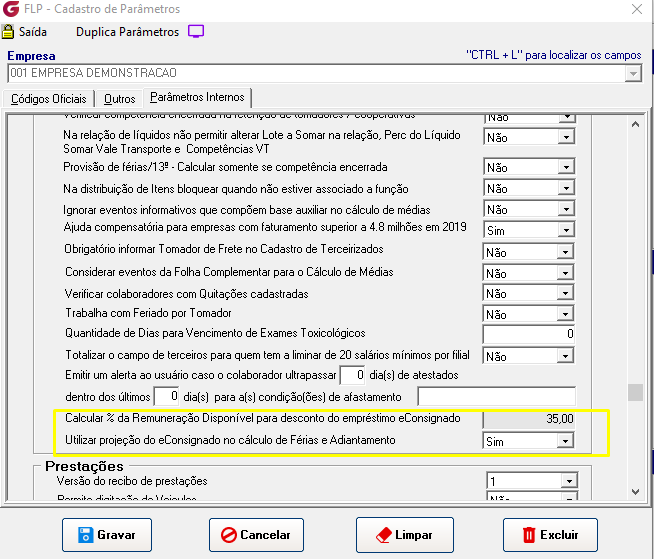This screenshot has width=654, height=559.
Task: Click the G application logo icon
Action: point(11,9)
